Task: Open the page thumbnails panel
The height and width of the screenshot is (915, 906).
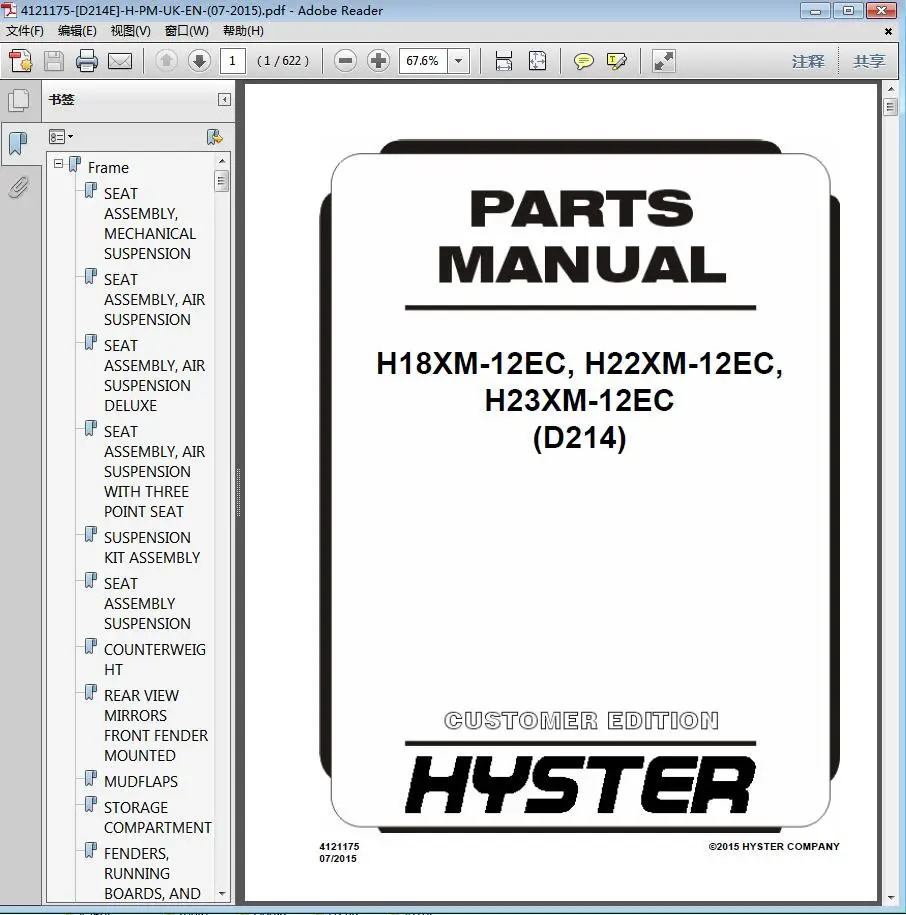Action: 19,100
